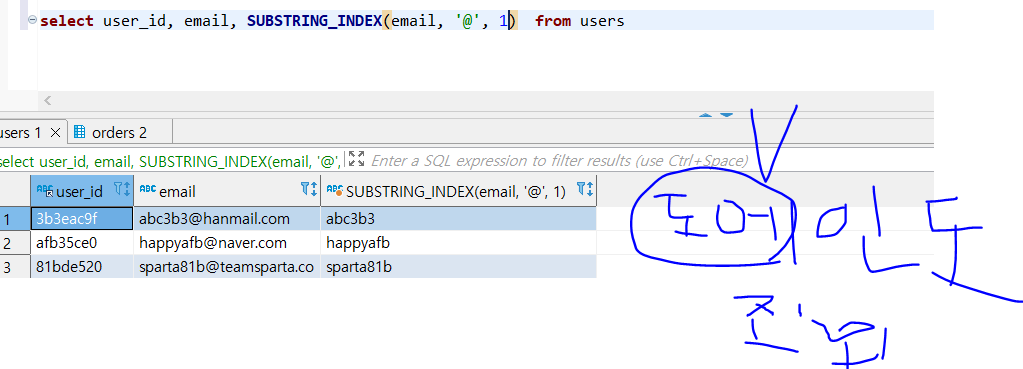Click the editor horizontal scroll left arrow
Screen dimensions: 1023x369
coord(47,100)
